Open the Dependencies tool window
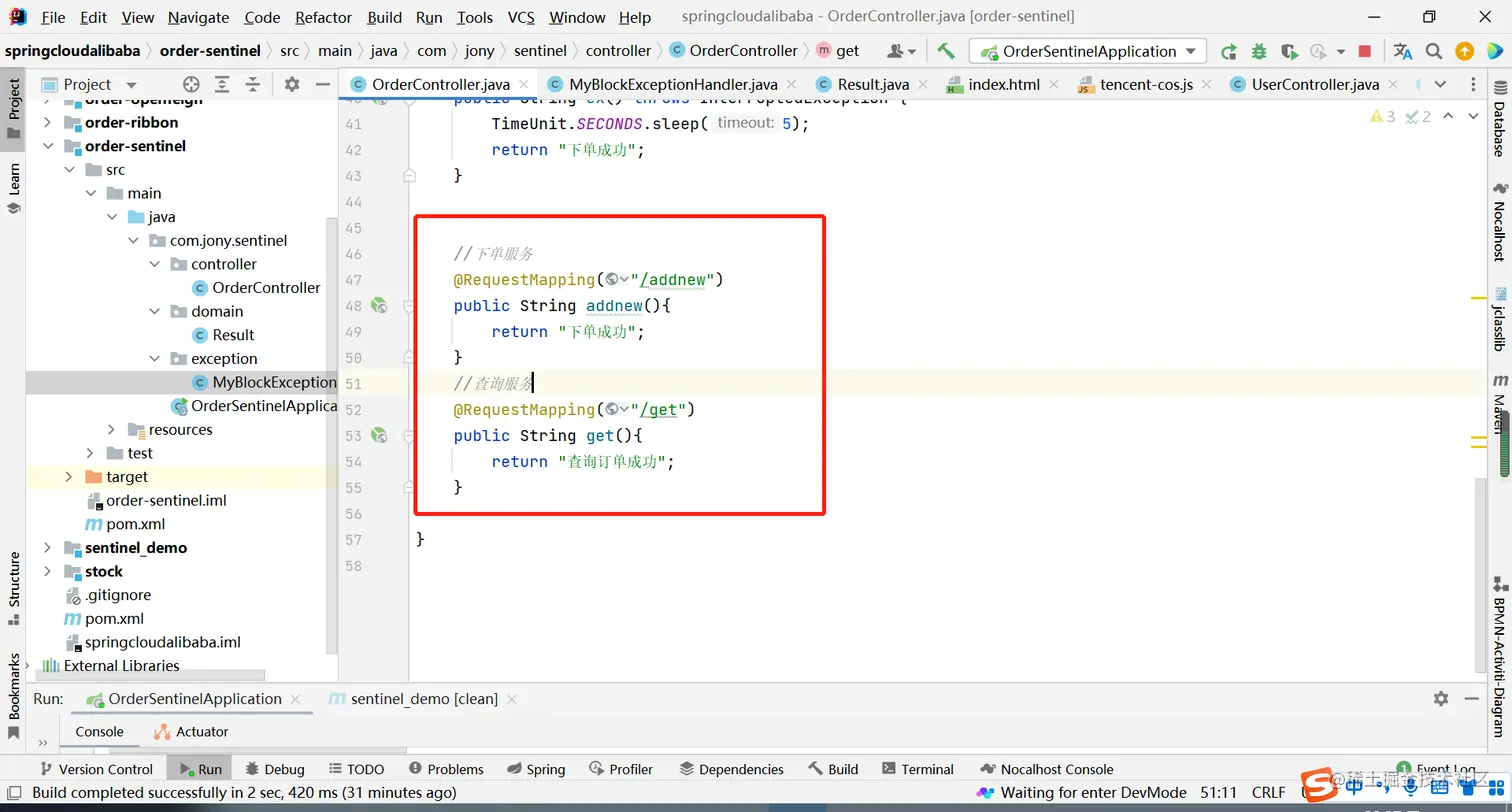Screen dimensions: 1512x812 pyautogui.click(x=731, y=769)
